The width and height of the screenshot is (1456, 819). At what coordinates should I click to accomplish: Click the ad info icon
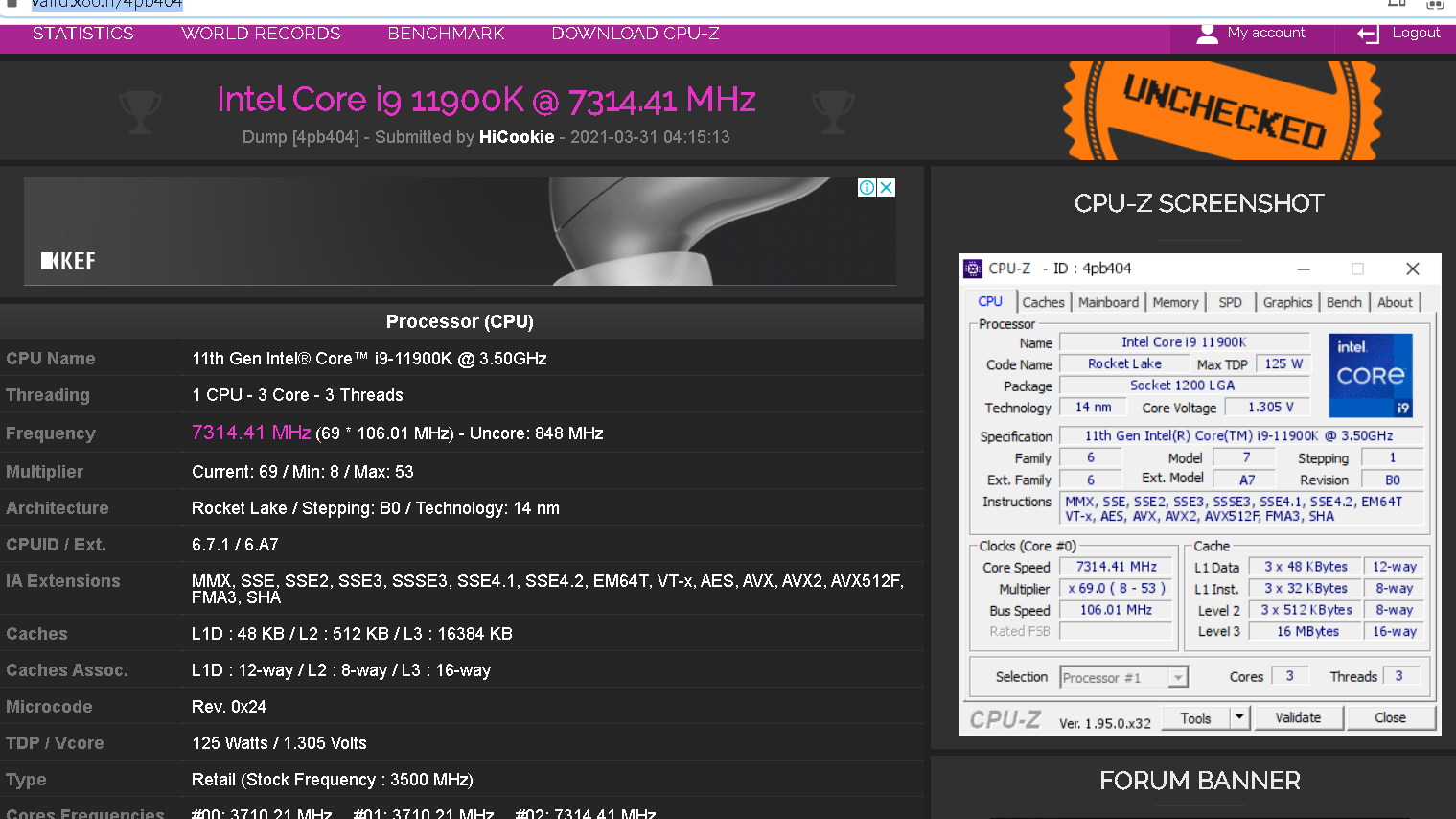coord(867,187)
